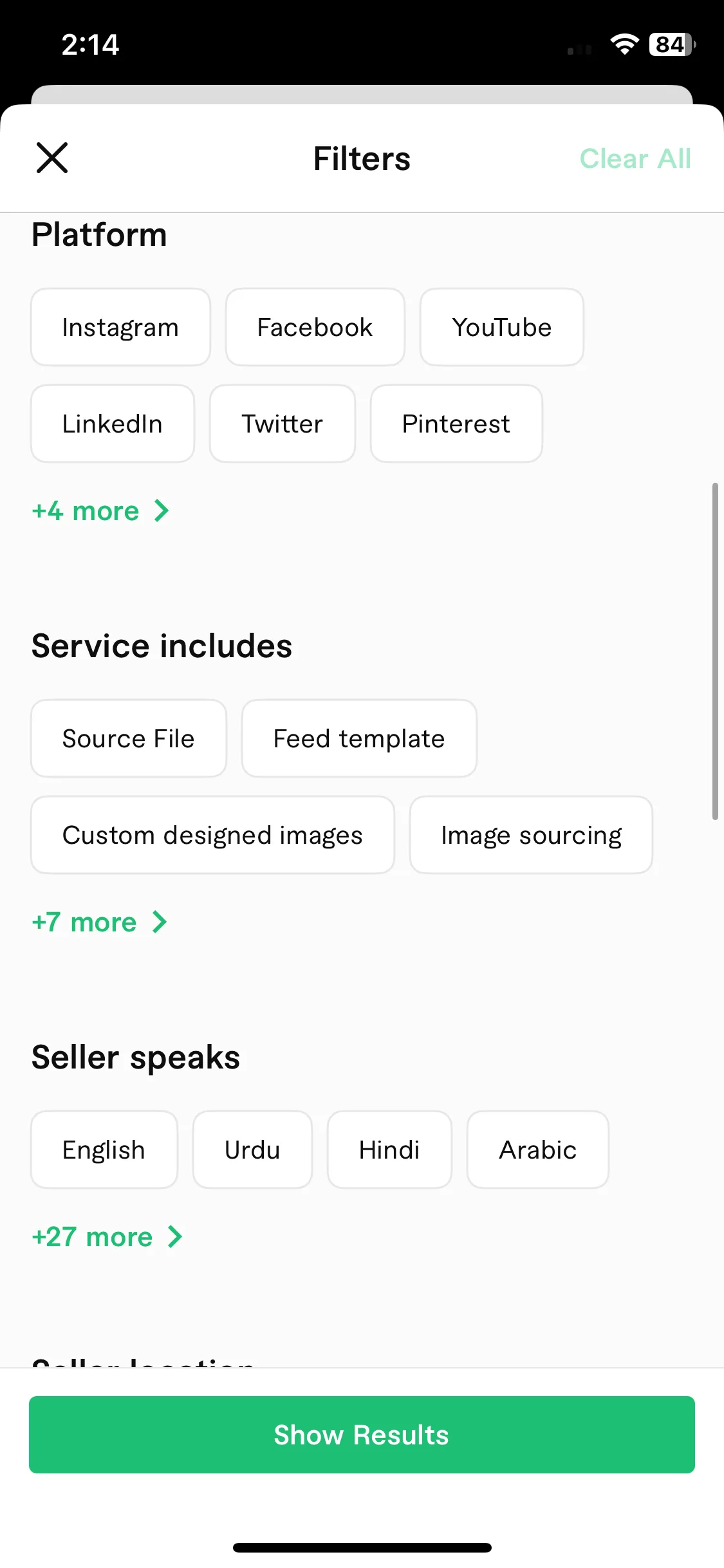Expand +27 more languages
This screenshot has width=724, height=1568.
pyautogui.click(x=107, y=1237)
